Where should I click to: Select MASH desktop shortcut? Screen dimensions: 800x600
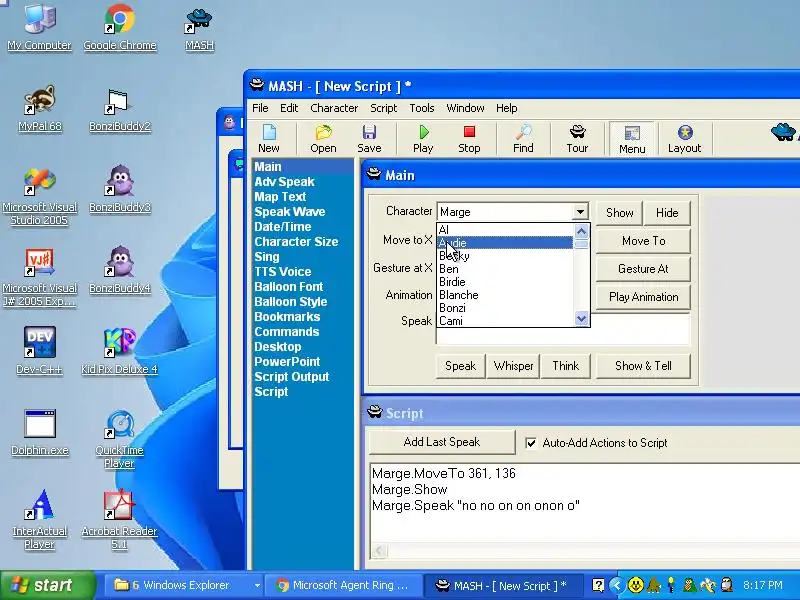pyautogui.click(x=199, y=28)
